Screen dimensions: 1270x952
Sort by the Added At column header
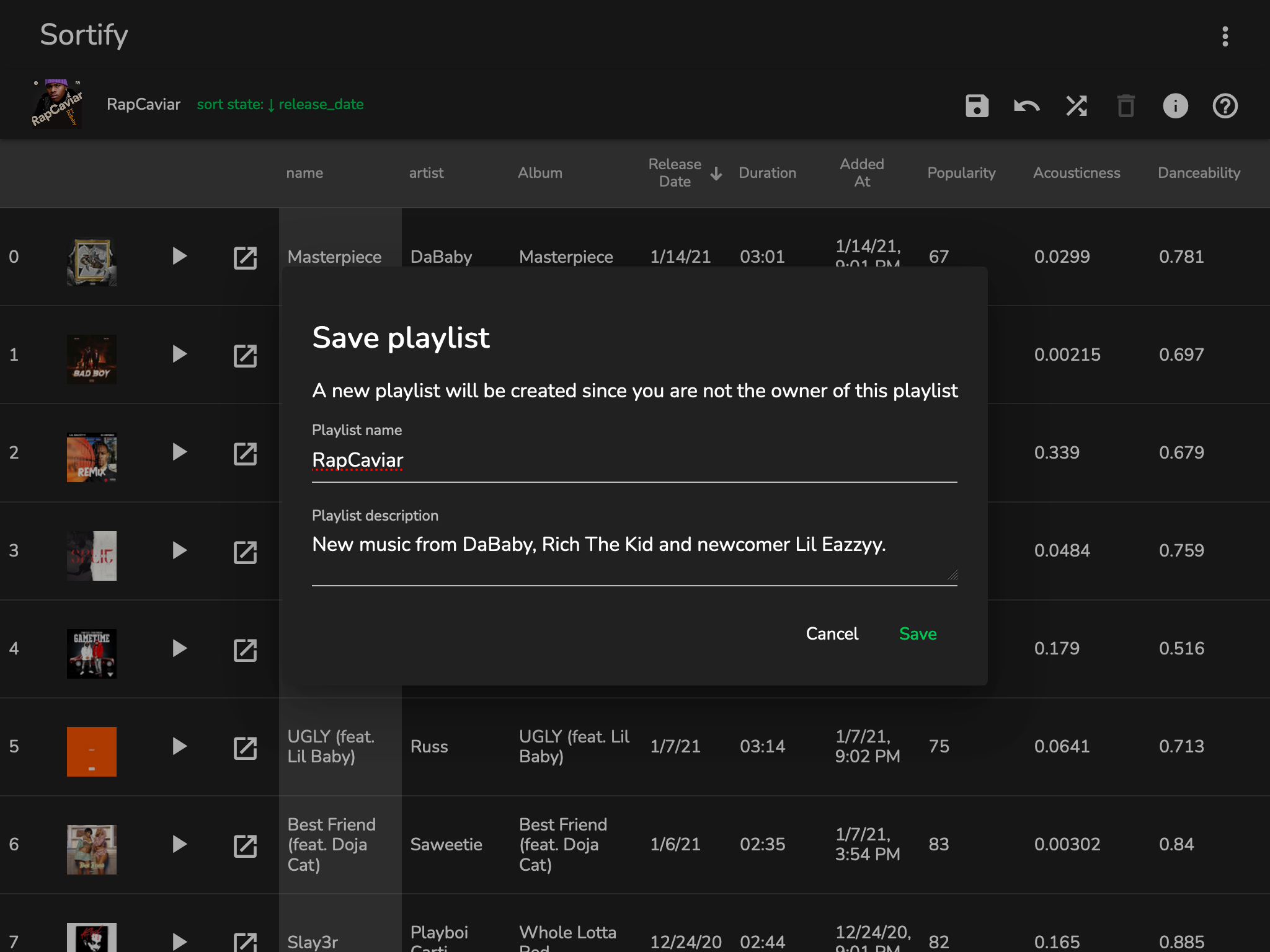coord(862,173)
